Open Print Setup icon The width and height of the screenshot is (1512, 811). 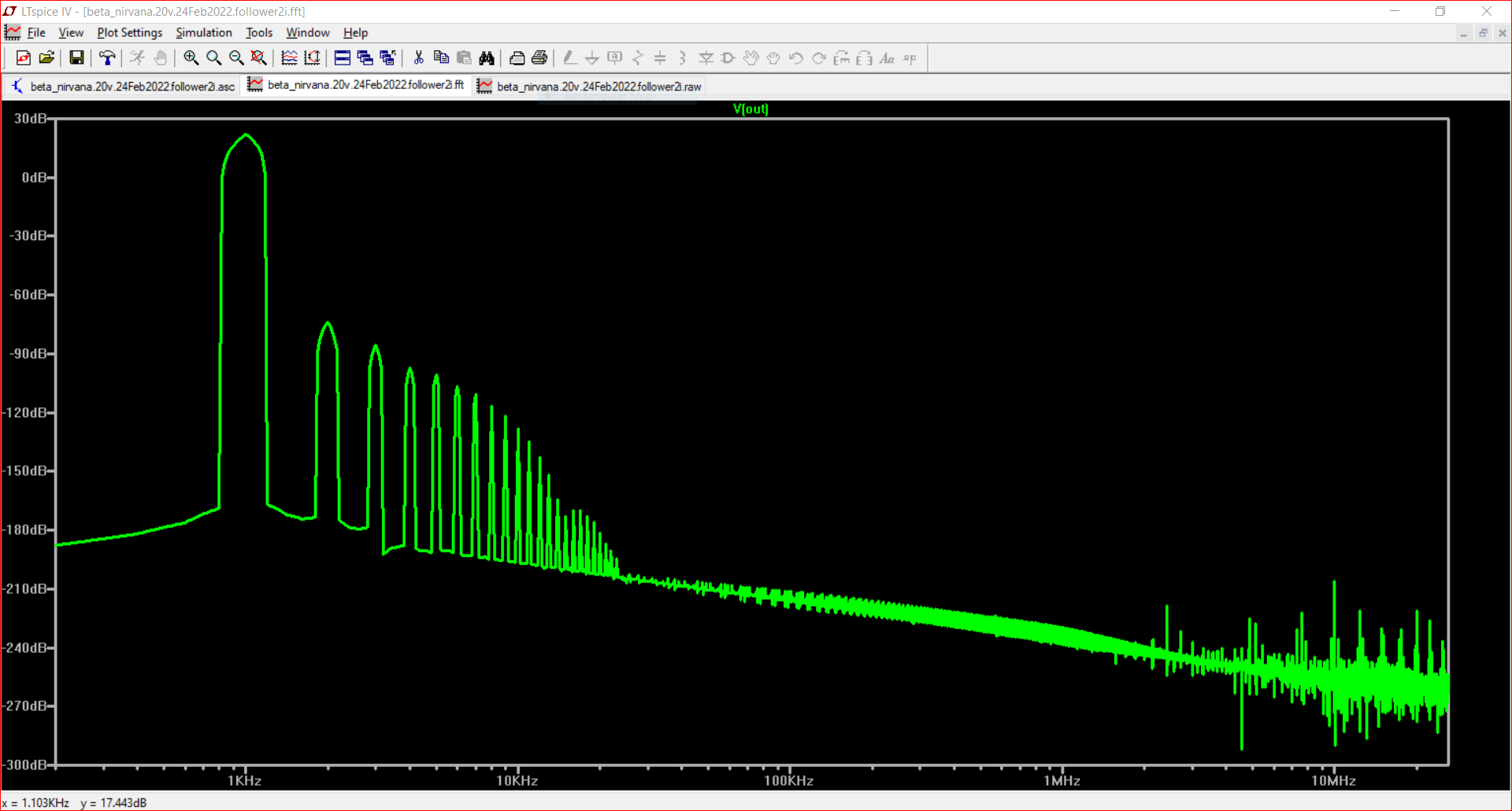pyautogui.click(x=517, y=57)
